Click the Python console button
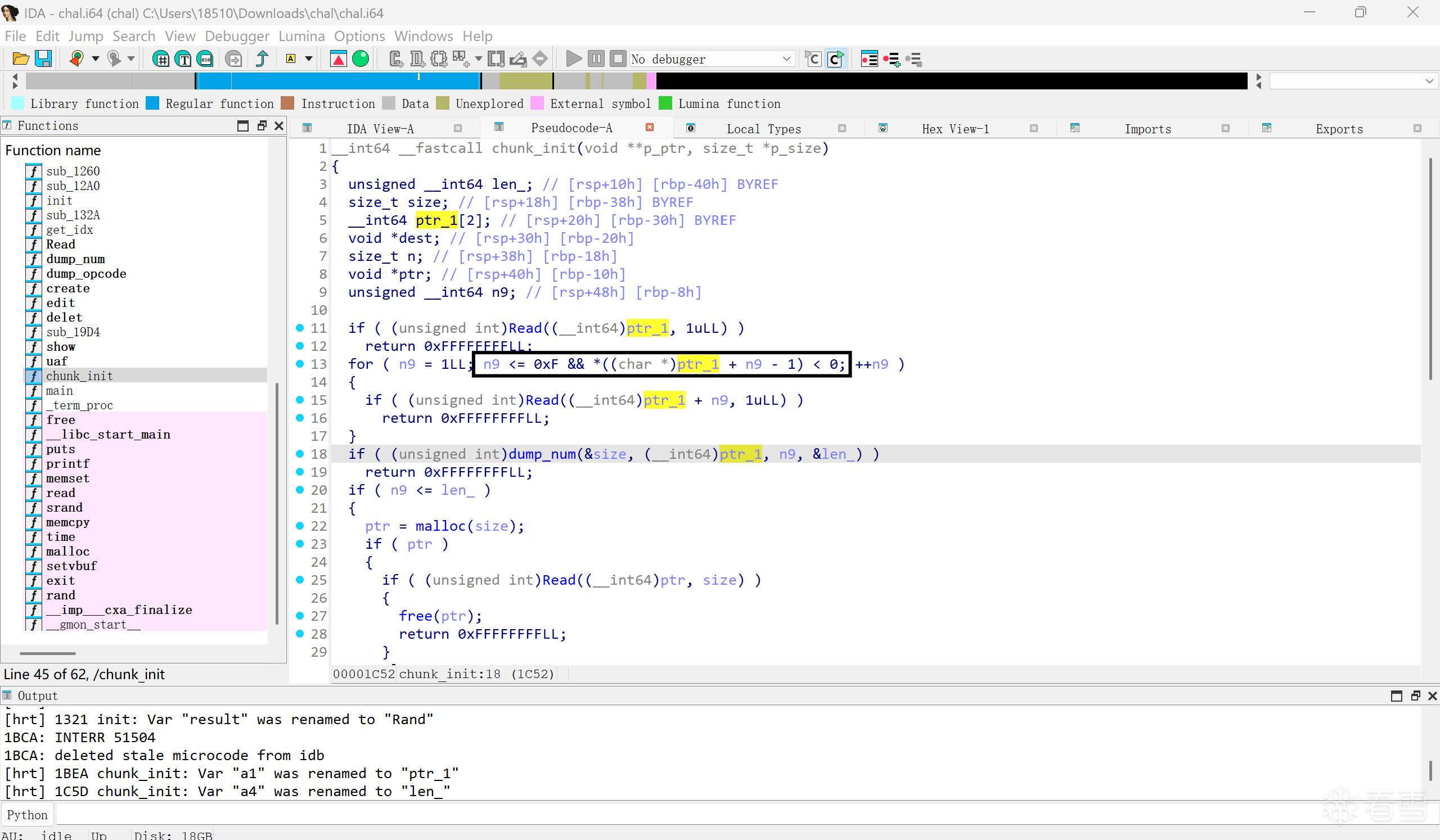 coord(27,815)
